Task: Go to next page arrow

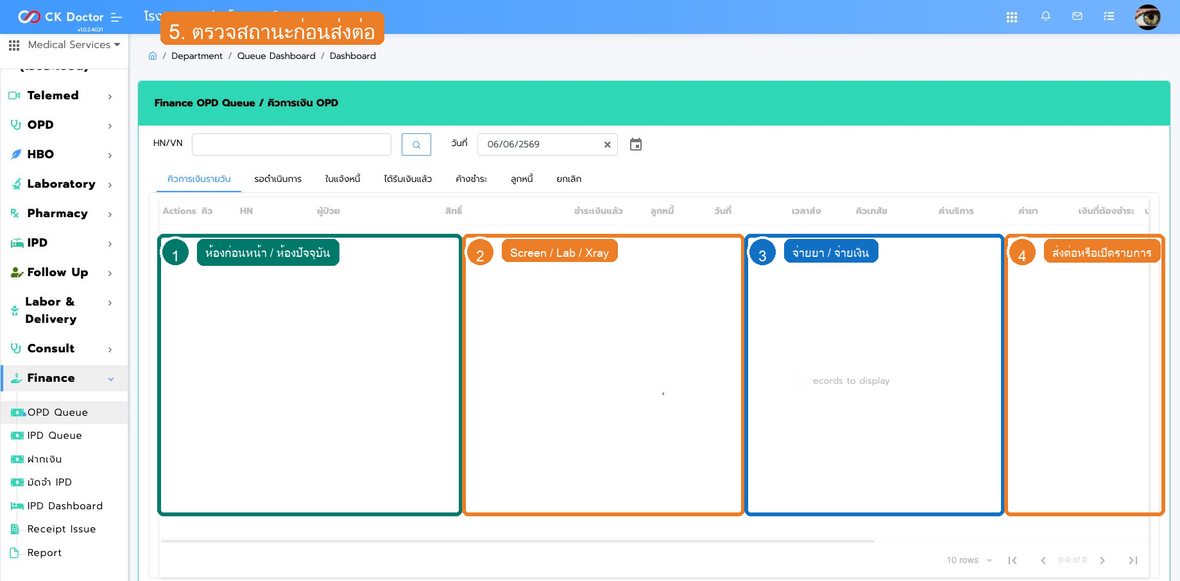Action: coord(1102,561)
